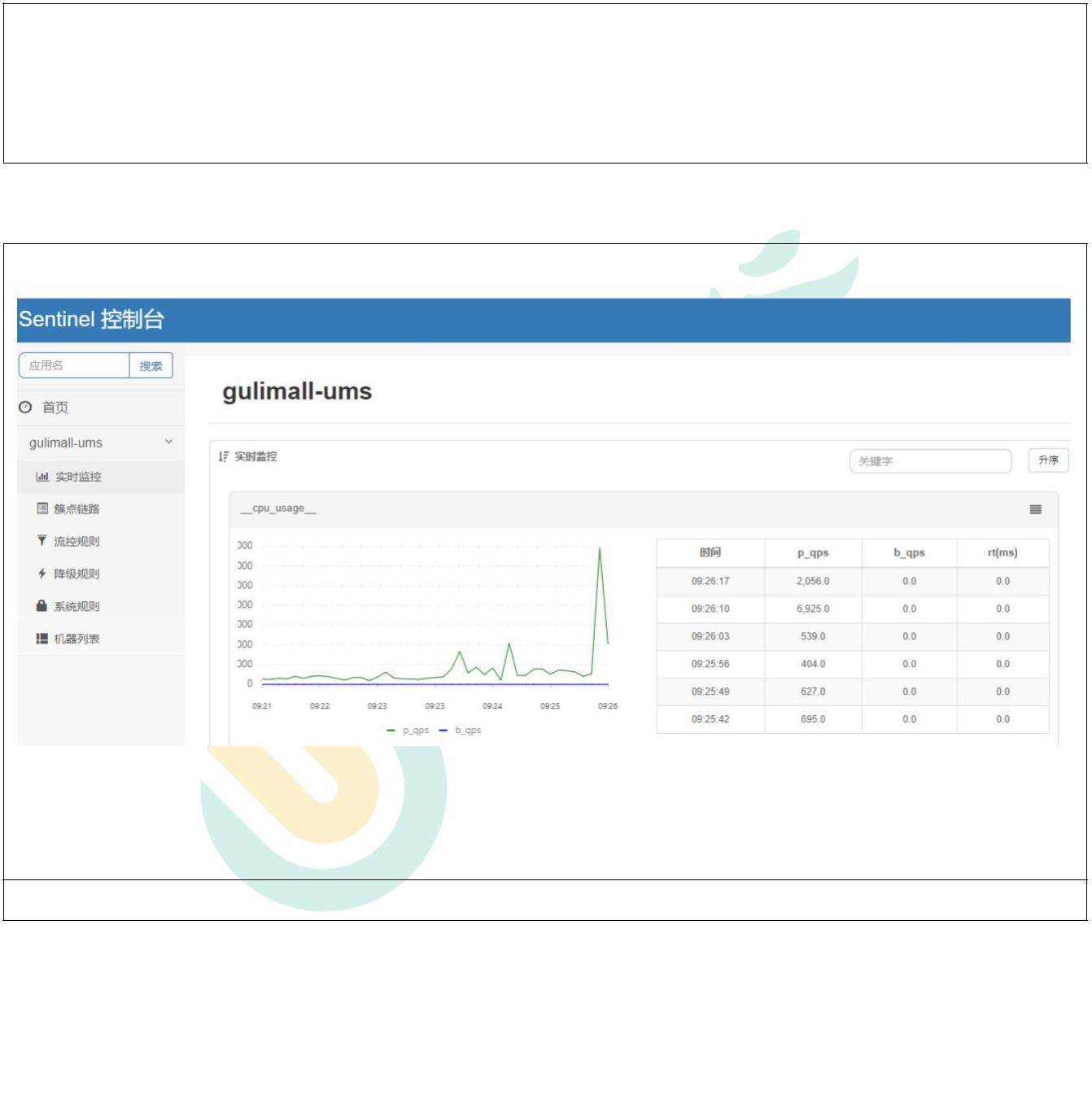Click the 时间 column header
Viewport: 1092px width, 1095px height.
(x=710, y=552)
